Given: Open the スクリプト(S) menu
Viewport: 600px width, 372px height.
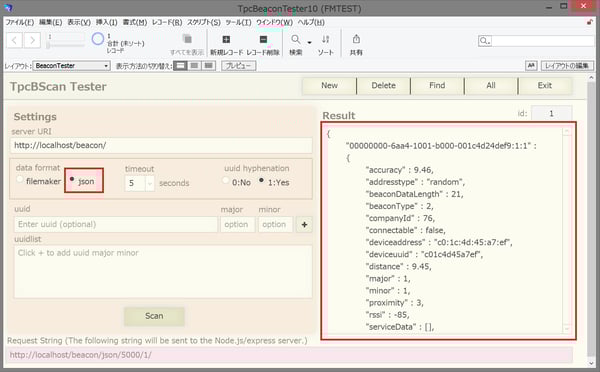Looking at the screenshot, I should point(204,22).
